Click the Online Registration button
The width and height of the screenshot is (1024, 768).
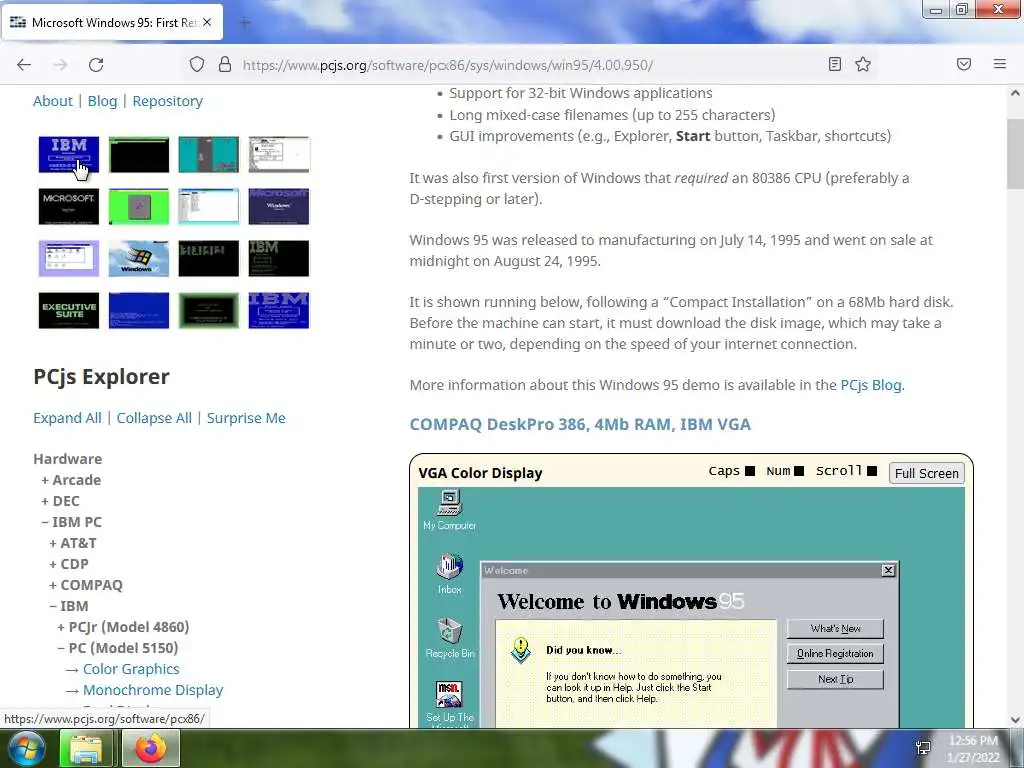(x=835, y=654)
